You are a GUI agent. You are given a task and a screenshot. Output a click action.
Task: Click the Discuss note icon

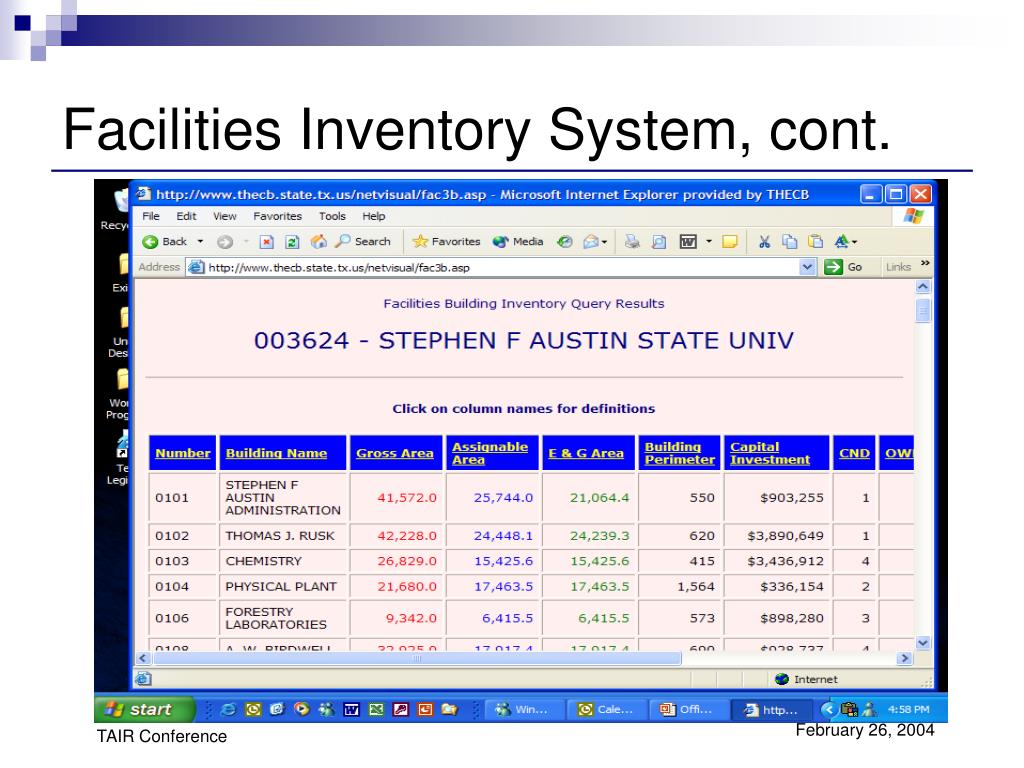[x=730, y=242]
